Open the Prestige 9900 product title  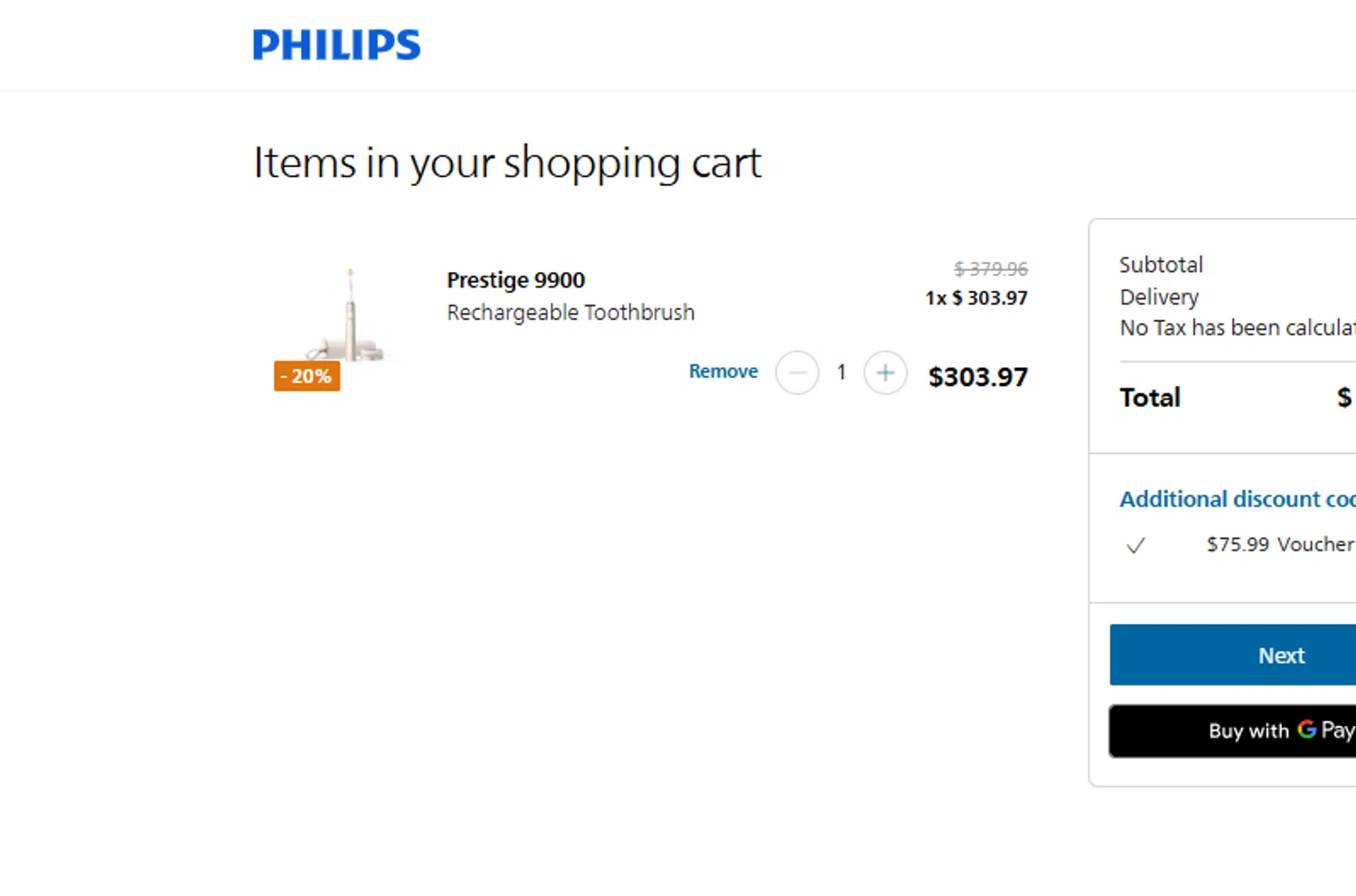pyautogui.click(x=515, y=280)
